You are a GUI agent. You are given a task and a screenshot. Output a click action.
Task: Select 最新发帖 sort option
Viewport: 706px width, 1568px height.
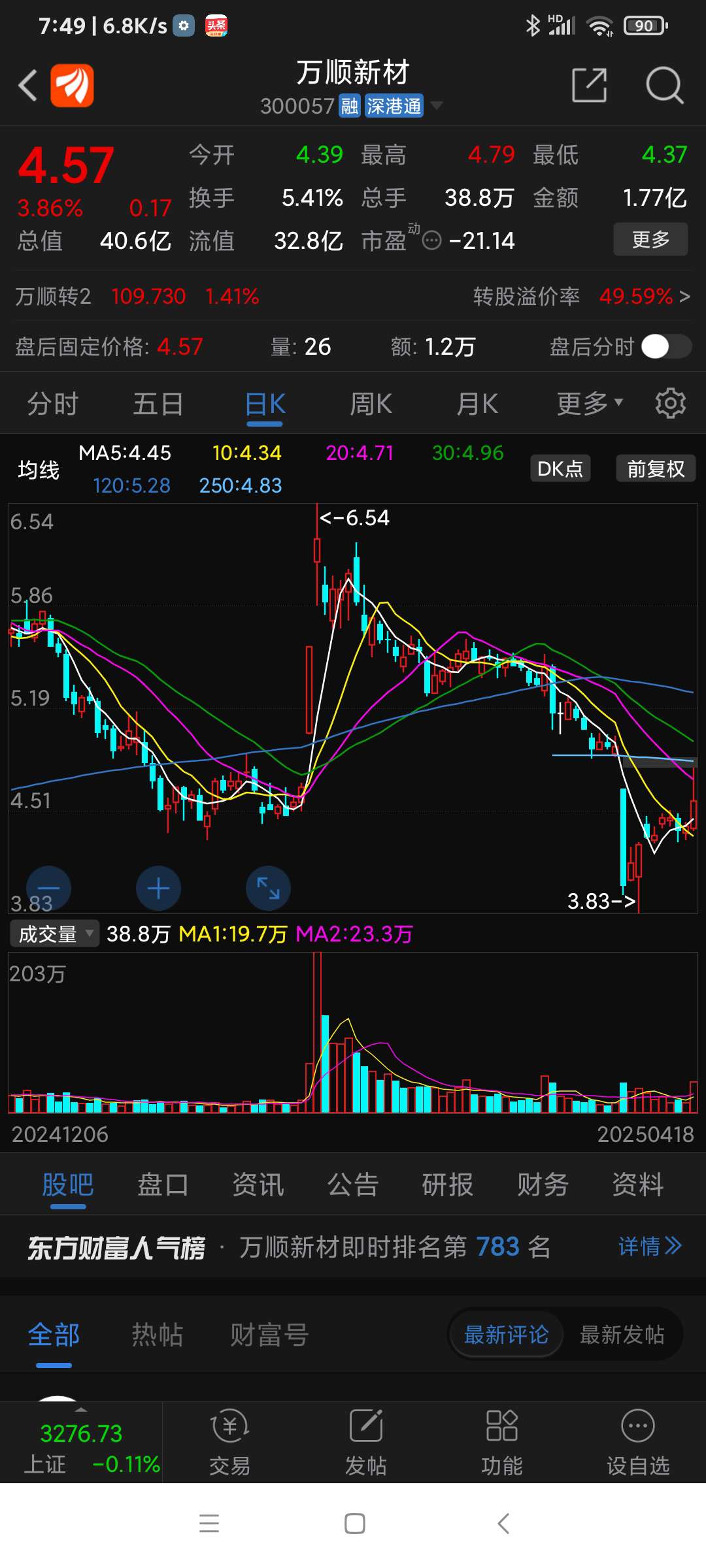point(622,1335)
